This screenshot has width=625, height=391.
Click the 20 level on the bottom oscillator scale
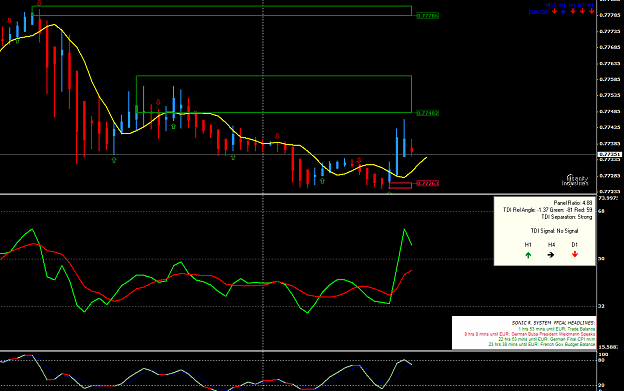(x=601, y=385)
